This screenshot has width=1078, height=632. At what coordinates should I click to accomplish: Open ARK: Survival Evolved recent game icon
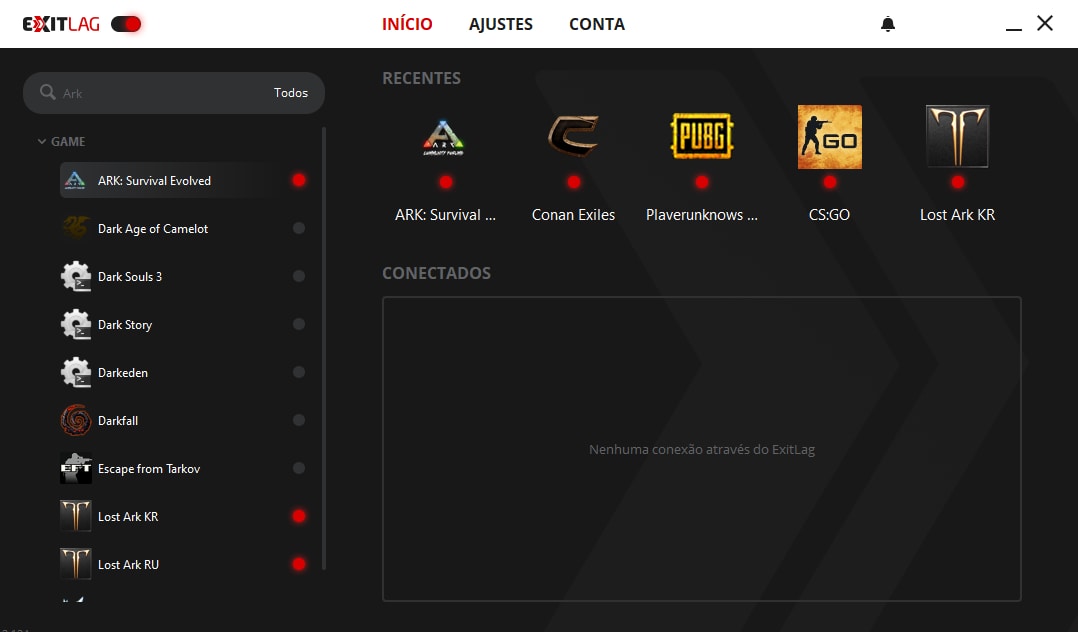[x=445, y=137]
